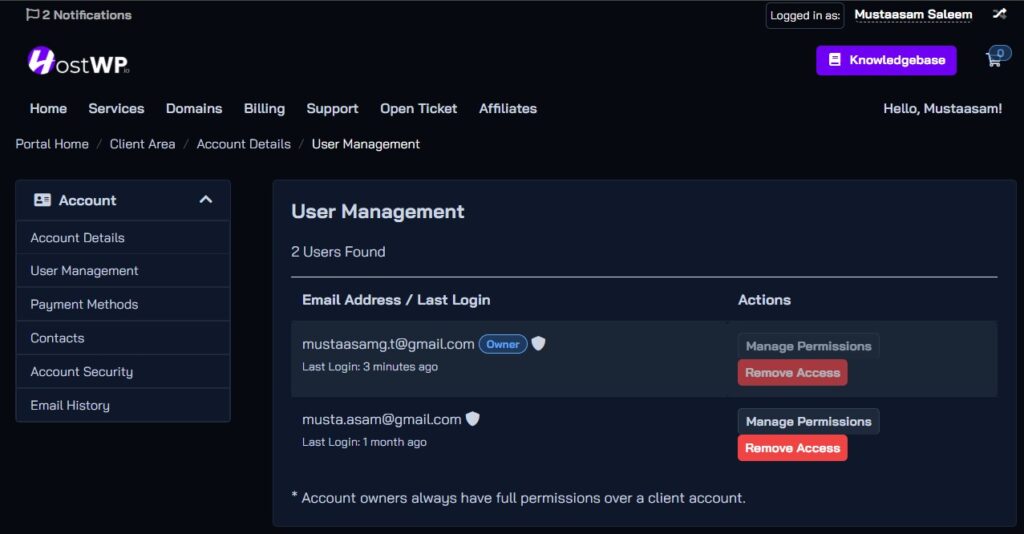Screen dimensions: 1024x534
Task: Open the Affiliates menu item
Action: point(508,108)
